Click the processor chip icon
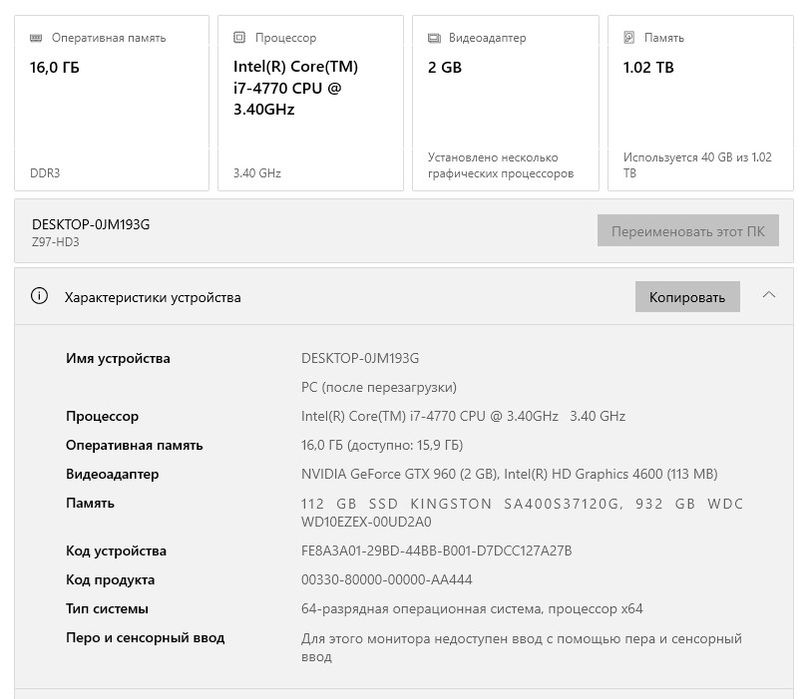Viewport: 810px width, 699px height. tap(239, 38)
